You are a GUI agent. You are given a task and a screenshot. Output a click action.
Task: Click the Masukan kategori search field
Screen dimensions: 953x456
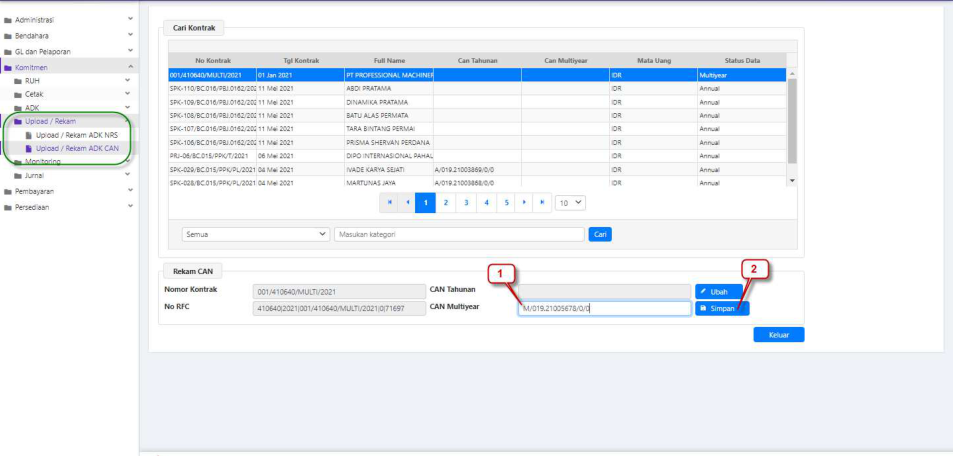pyautogui.click(x=459, y=234)
